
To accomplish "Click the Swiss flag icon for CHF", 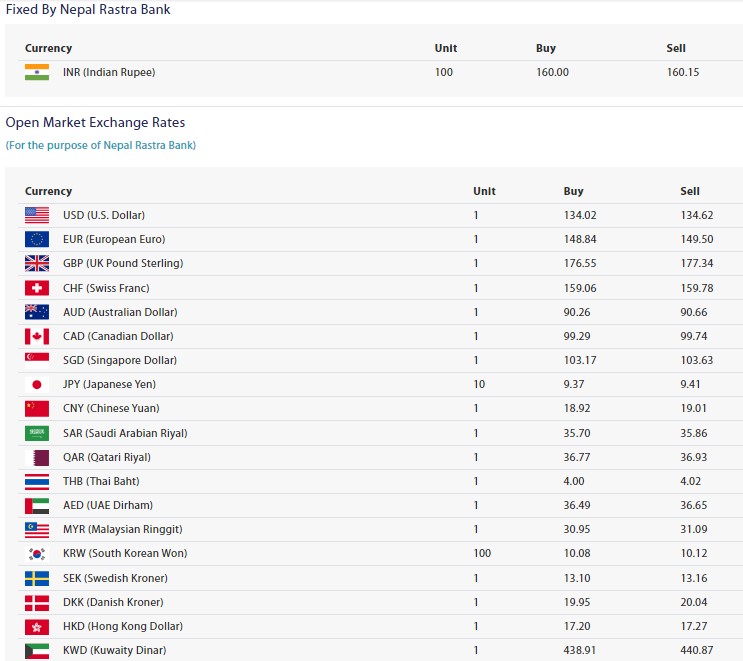I will (37, 288).
